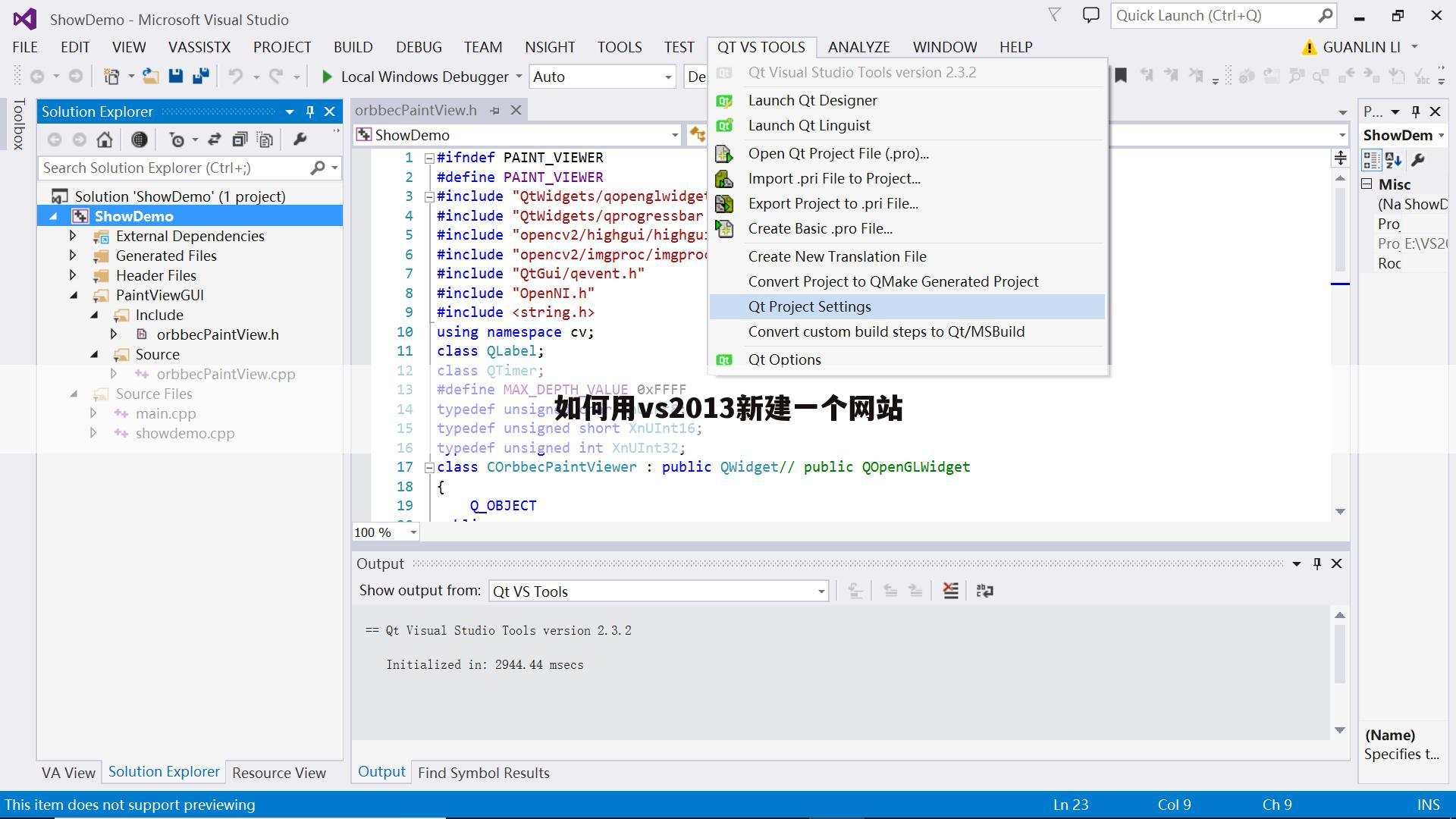
Task: Open the DEBUG menu
Action: (419, 47)
